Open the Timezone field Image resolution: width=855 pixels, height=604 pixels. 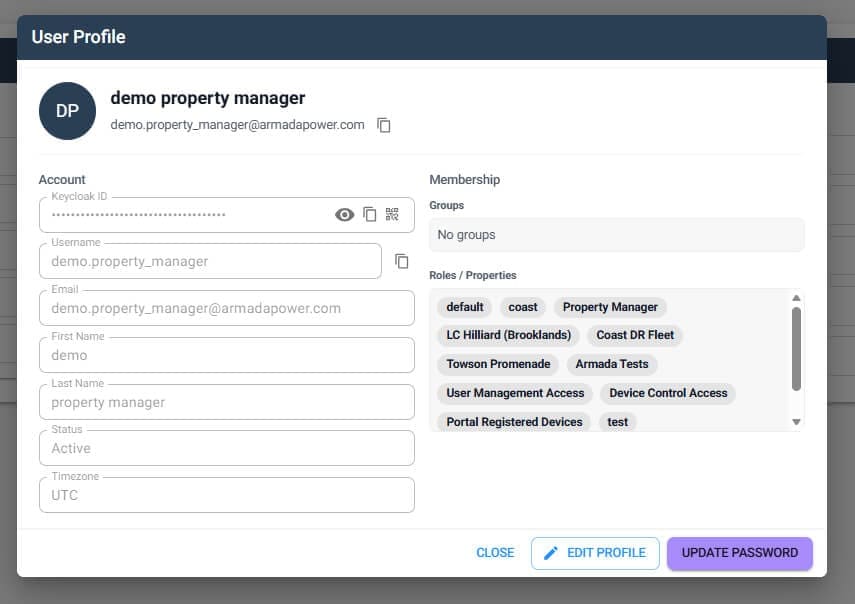pos(227,495)
